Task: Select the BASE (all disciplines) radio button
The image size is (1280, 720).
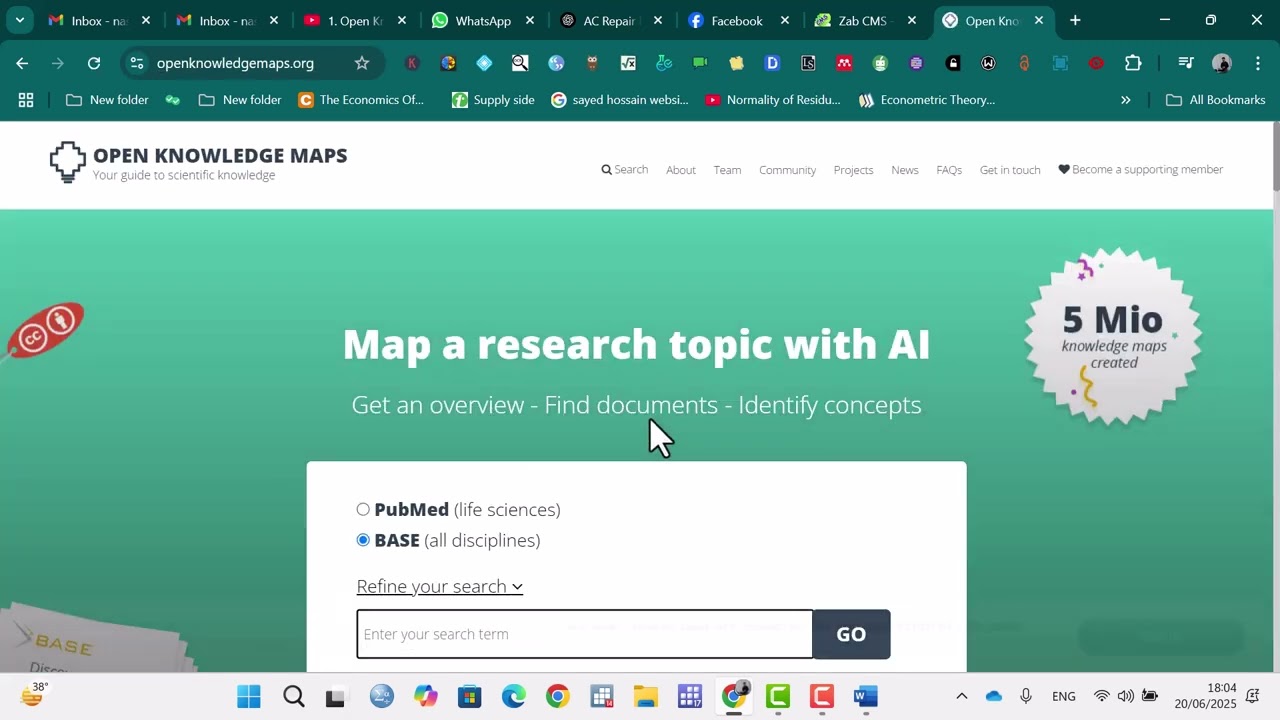Action: (363, 540)
